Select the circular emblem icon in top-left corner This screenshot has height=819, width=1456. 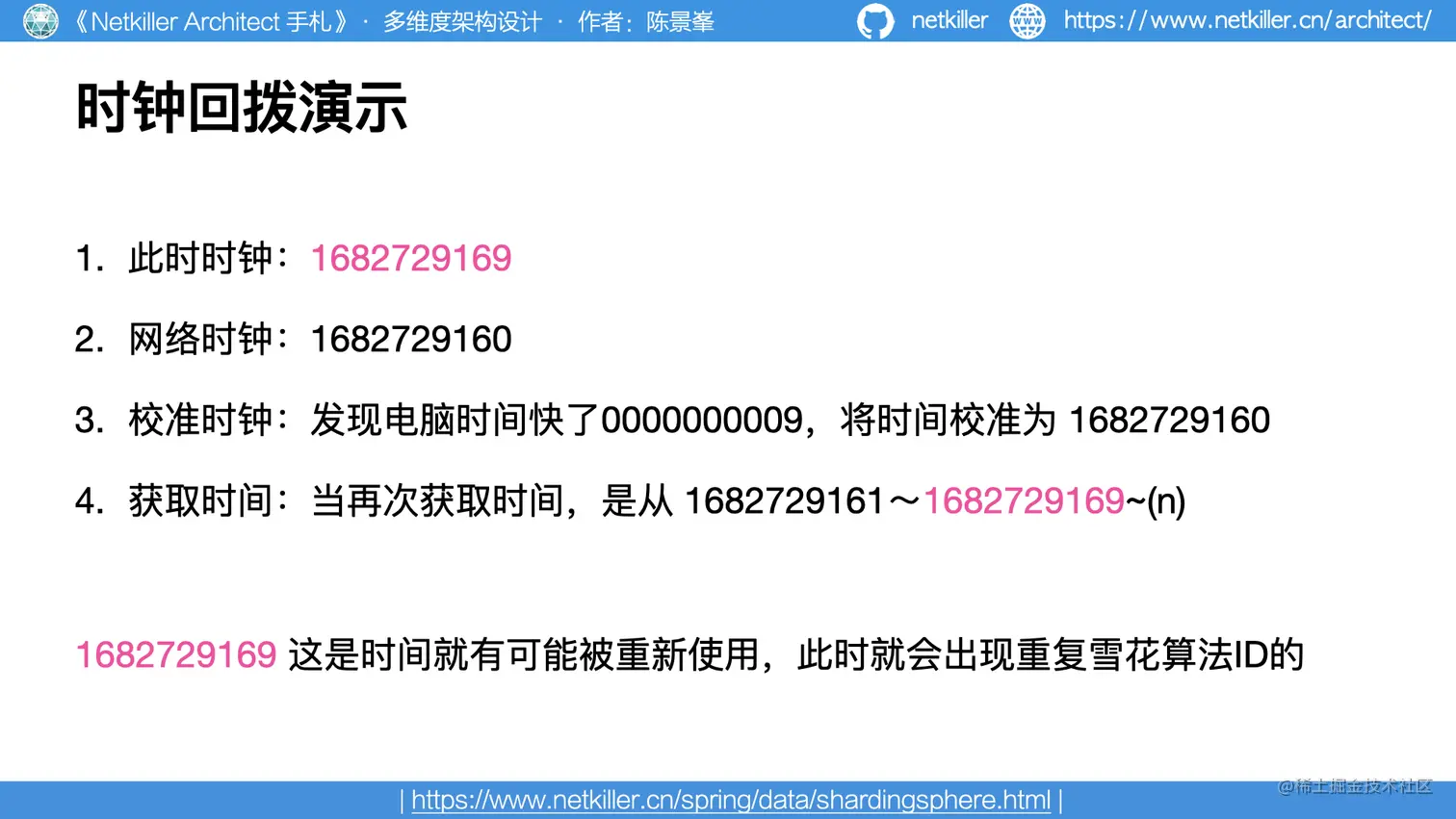point(40,20)
